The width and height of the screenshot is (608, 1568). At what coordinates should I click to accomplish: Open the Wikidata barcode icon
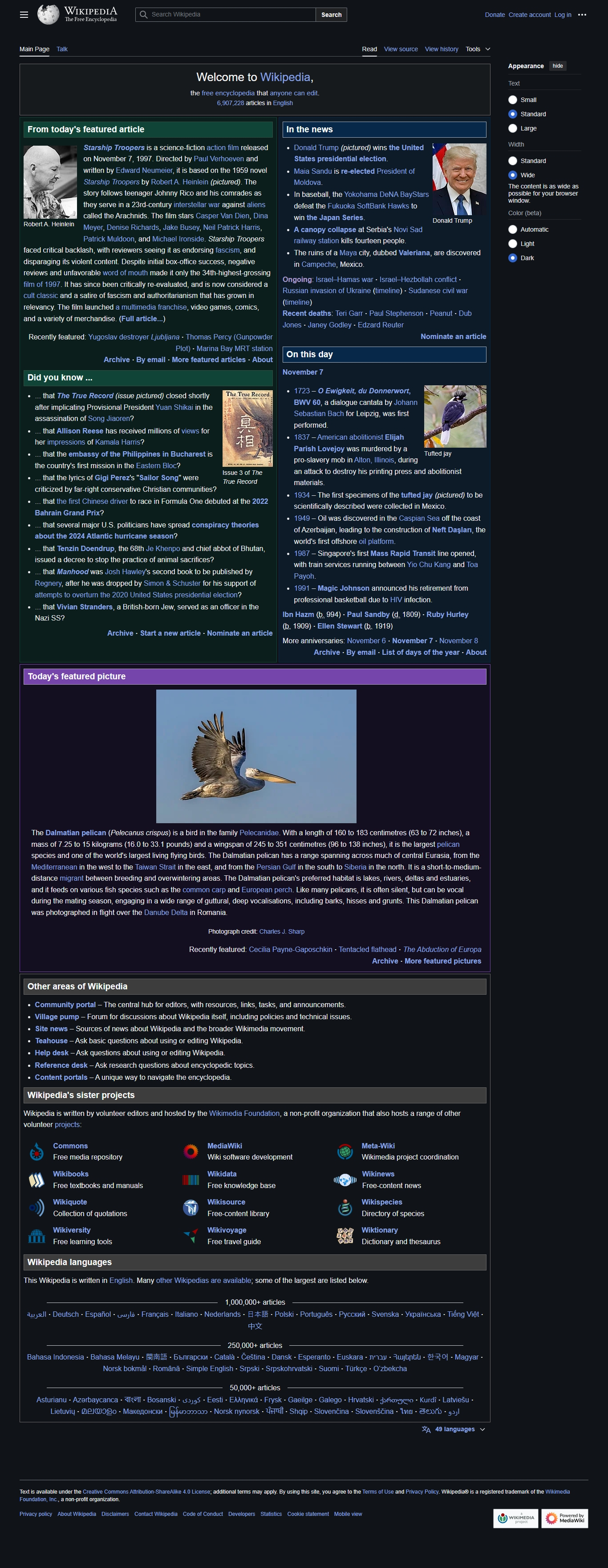pyautogui.click(x=191, y=1180)
